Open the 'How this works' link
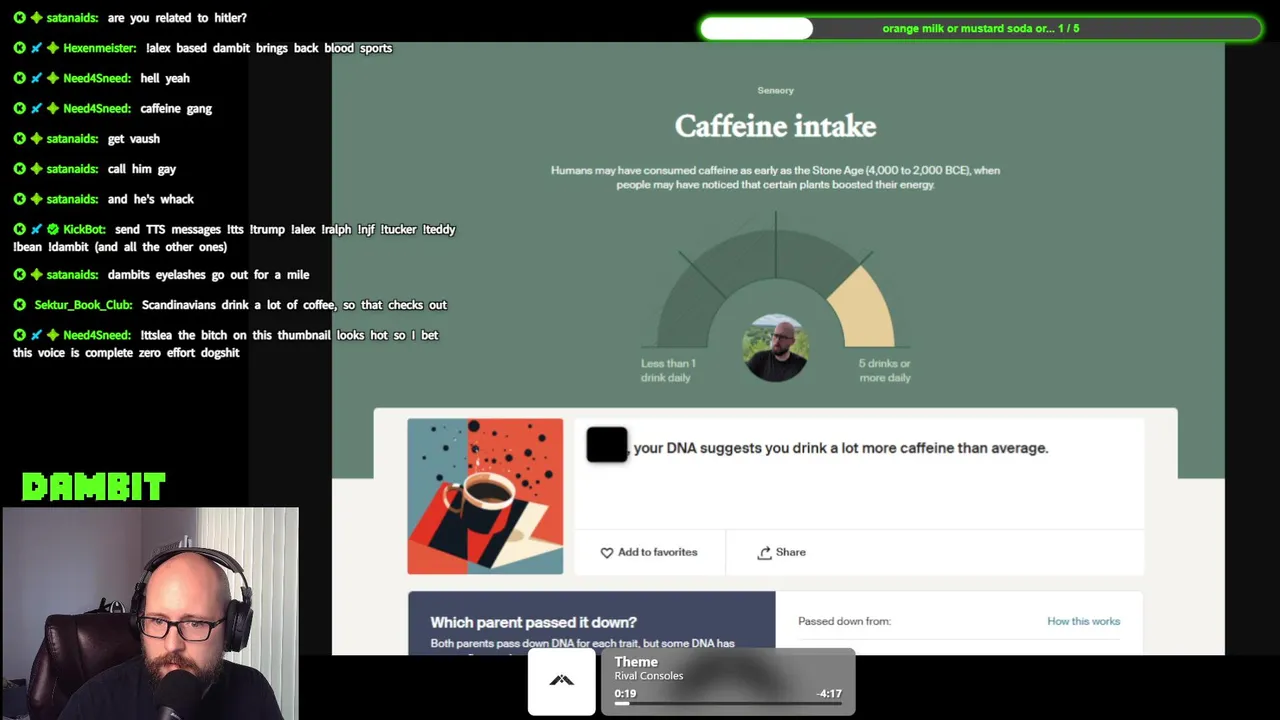 (1083, 621)
